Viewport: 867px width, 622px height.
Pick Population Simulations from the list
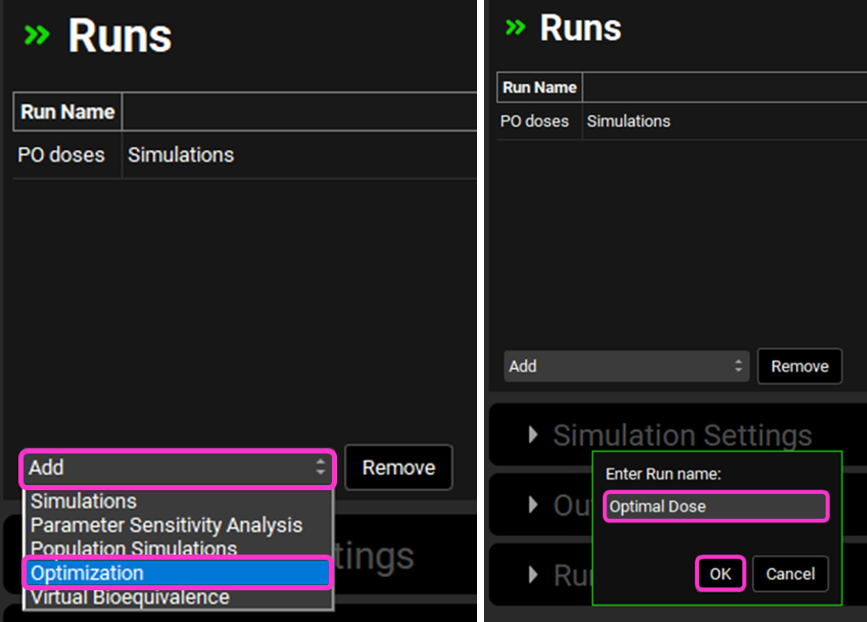[134, 548]
